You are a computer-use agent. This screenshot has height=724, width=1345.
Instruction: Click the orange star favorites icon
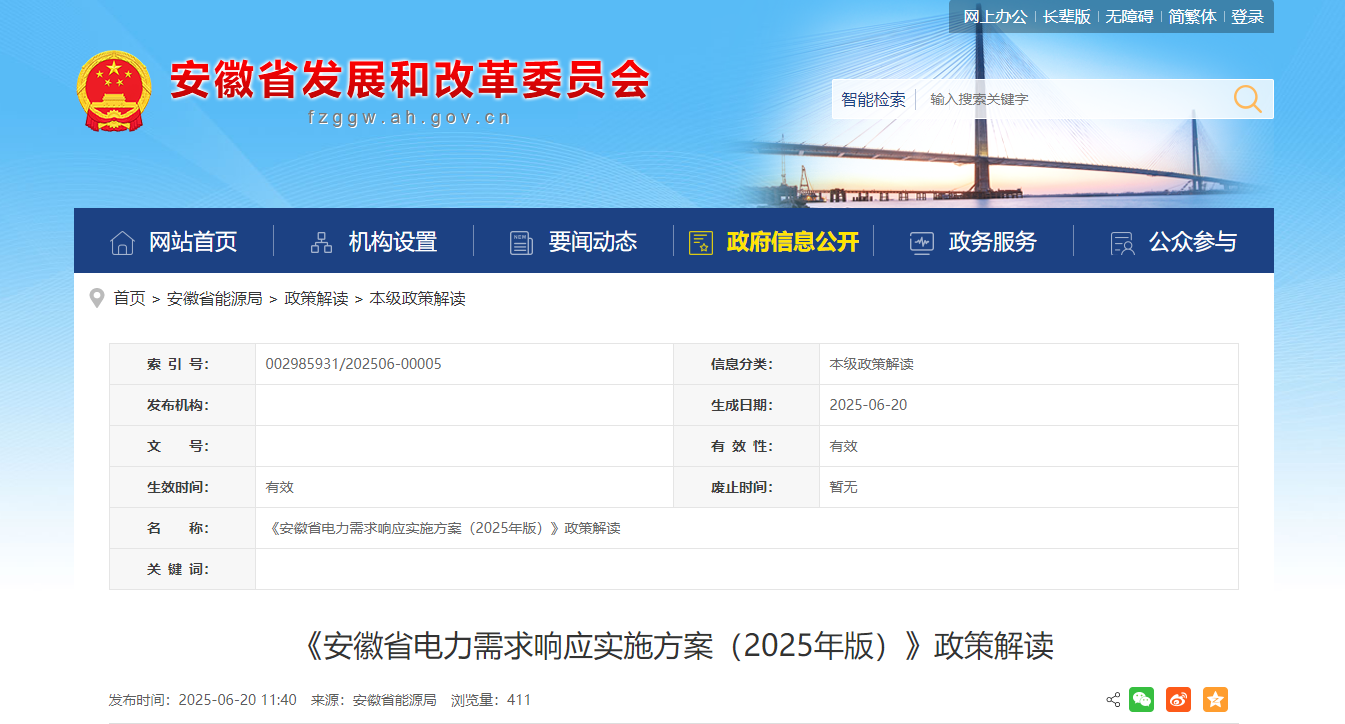pos(1215,700)
